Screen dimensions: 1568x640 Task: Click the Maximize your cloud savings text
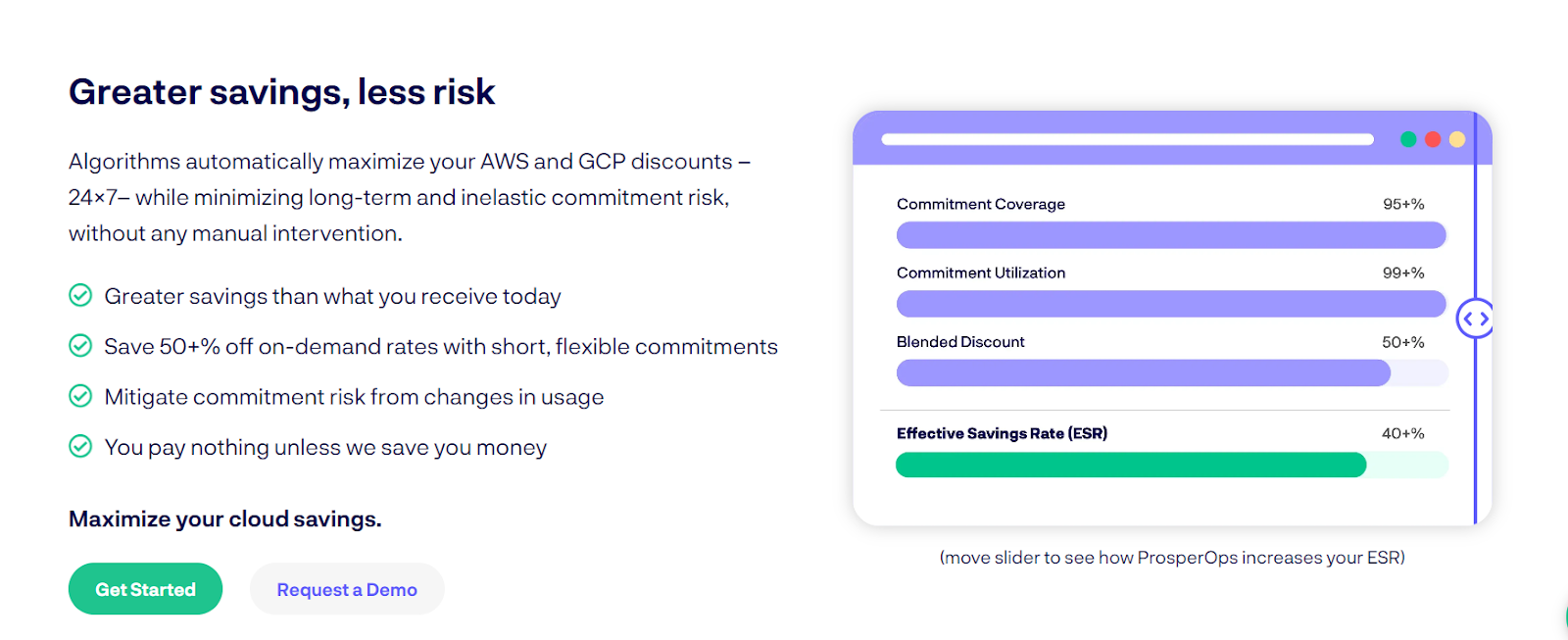tap(225, 519)
